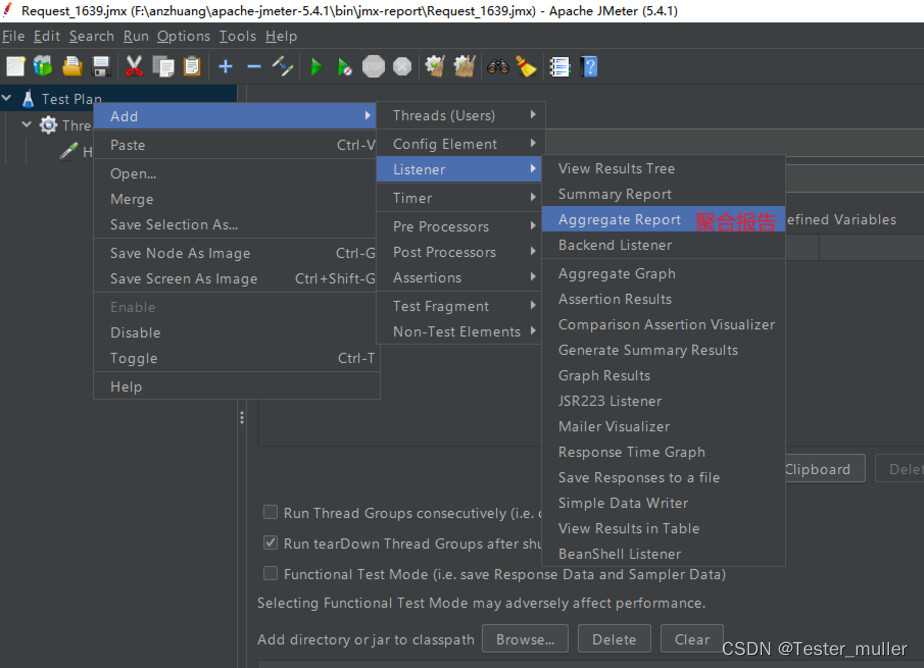Select Backend Listener entry
Image resolution: width=924 pixels, height=668 pixels.
tap(664, 245)
